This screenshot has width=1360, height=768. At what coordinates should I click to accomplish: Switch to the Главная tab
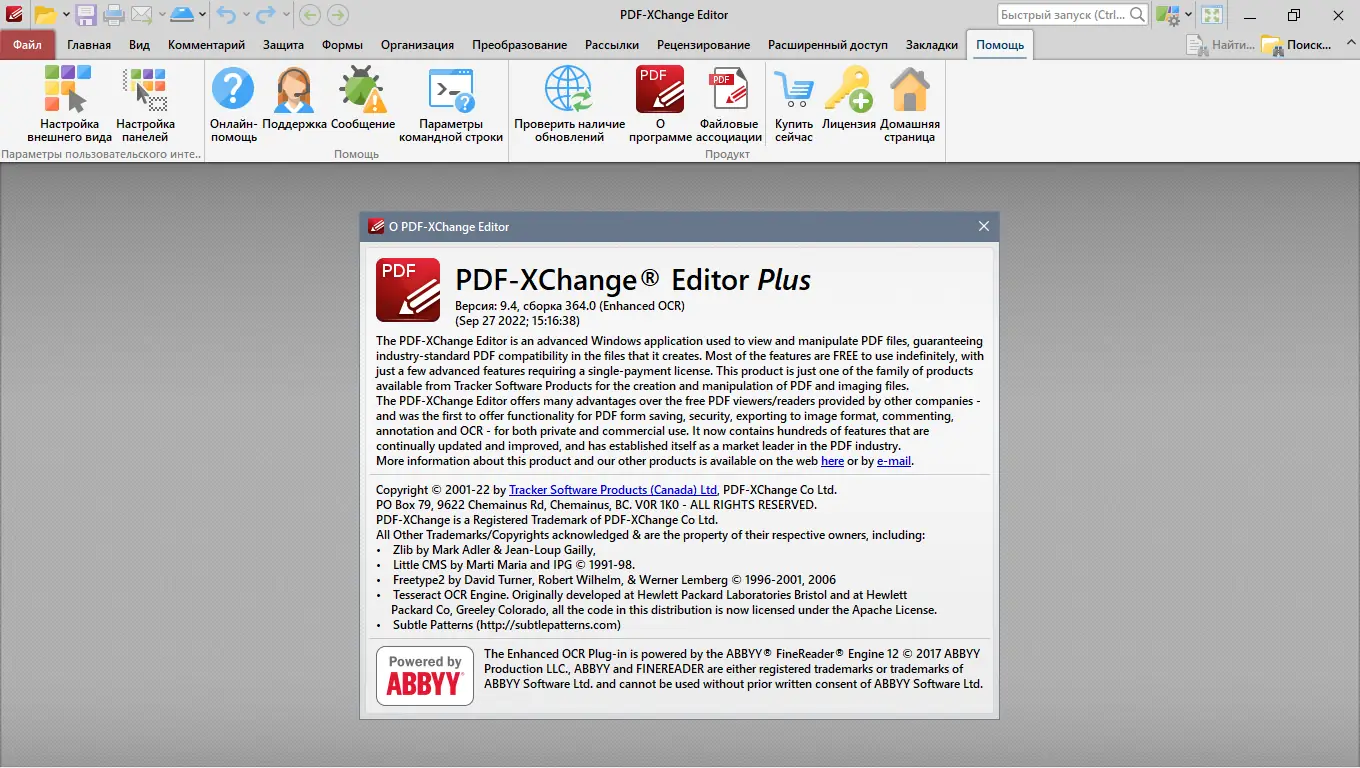tap(89, 45)
